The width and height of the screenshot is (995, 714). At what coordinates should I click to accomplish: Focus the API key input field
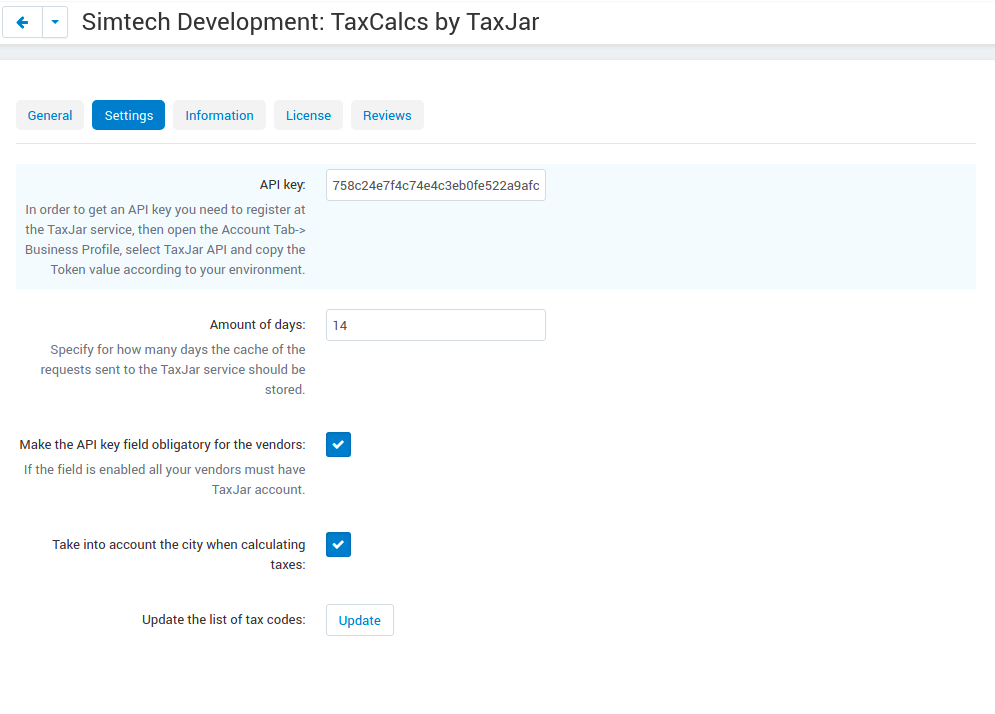click(436, 185)
